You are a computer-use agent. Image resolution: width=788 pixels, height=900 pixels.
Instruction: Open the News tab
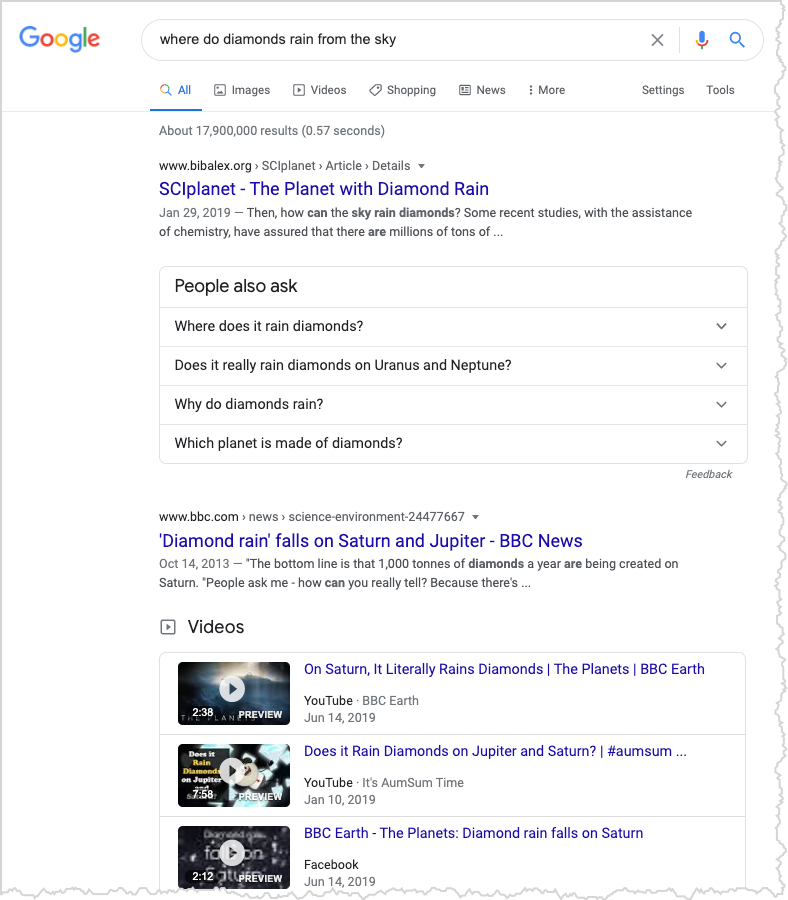click(x=482, y=90)
